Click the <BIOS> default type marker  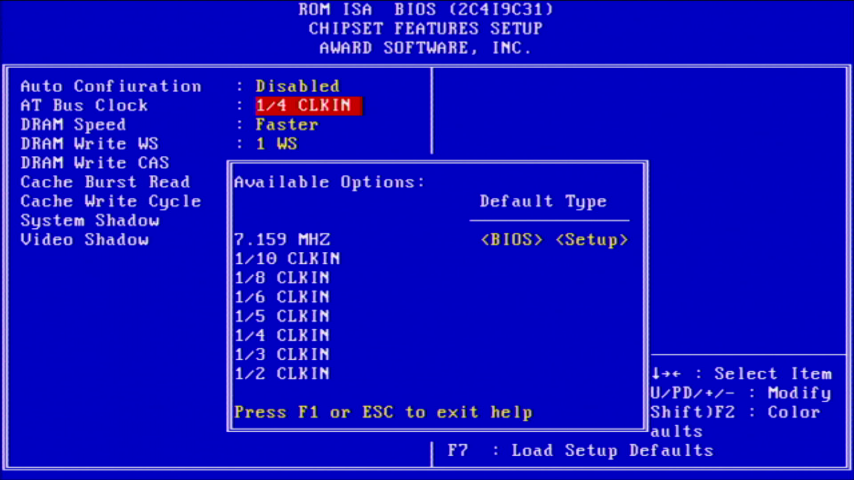[512, 240]
